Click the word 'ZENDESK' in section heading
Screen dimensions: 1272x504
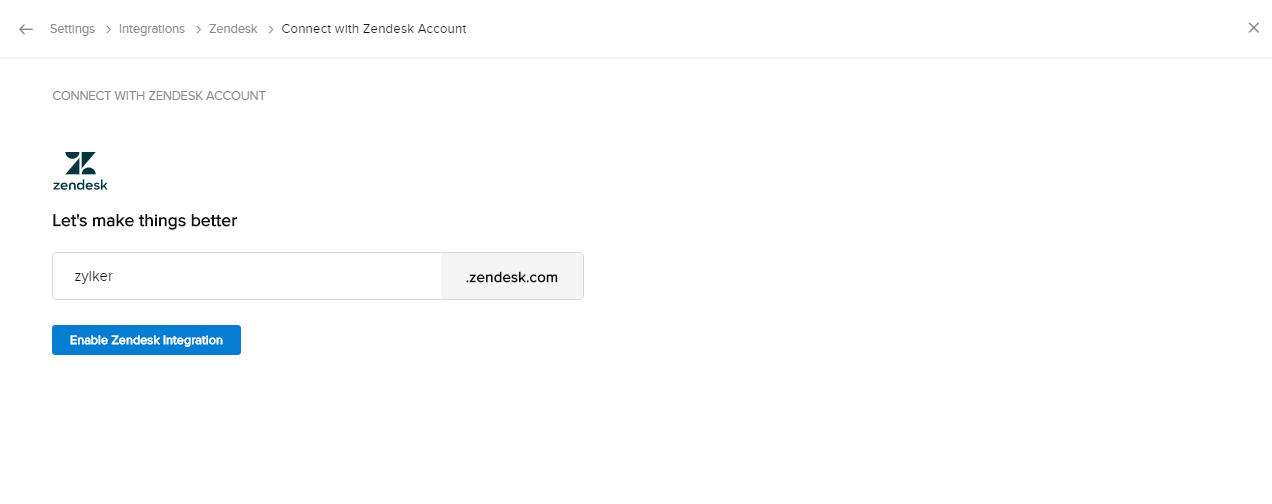click(176, 96)
